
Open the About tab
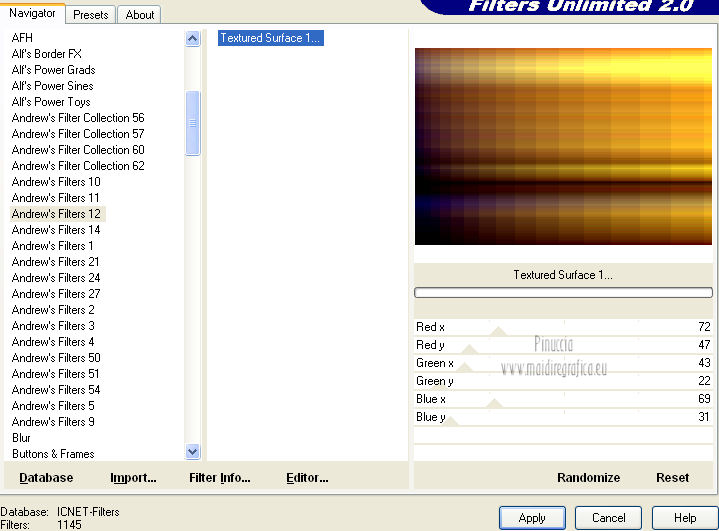[x=139, y=15]
